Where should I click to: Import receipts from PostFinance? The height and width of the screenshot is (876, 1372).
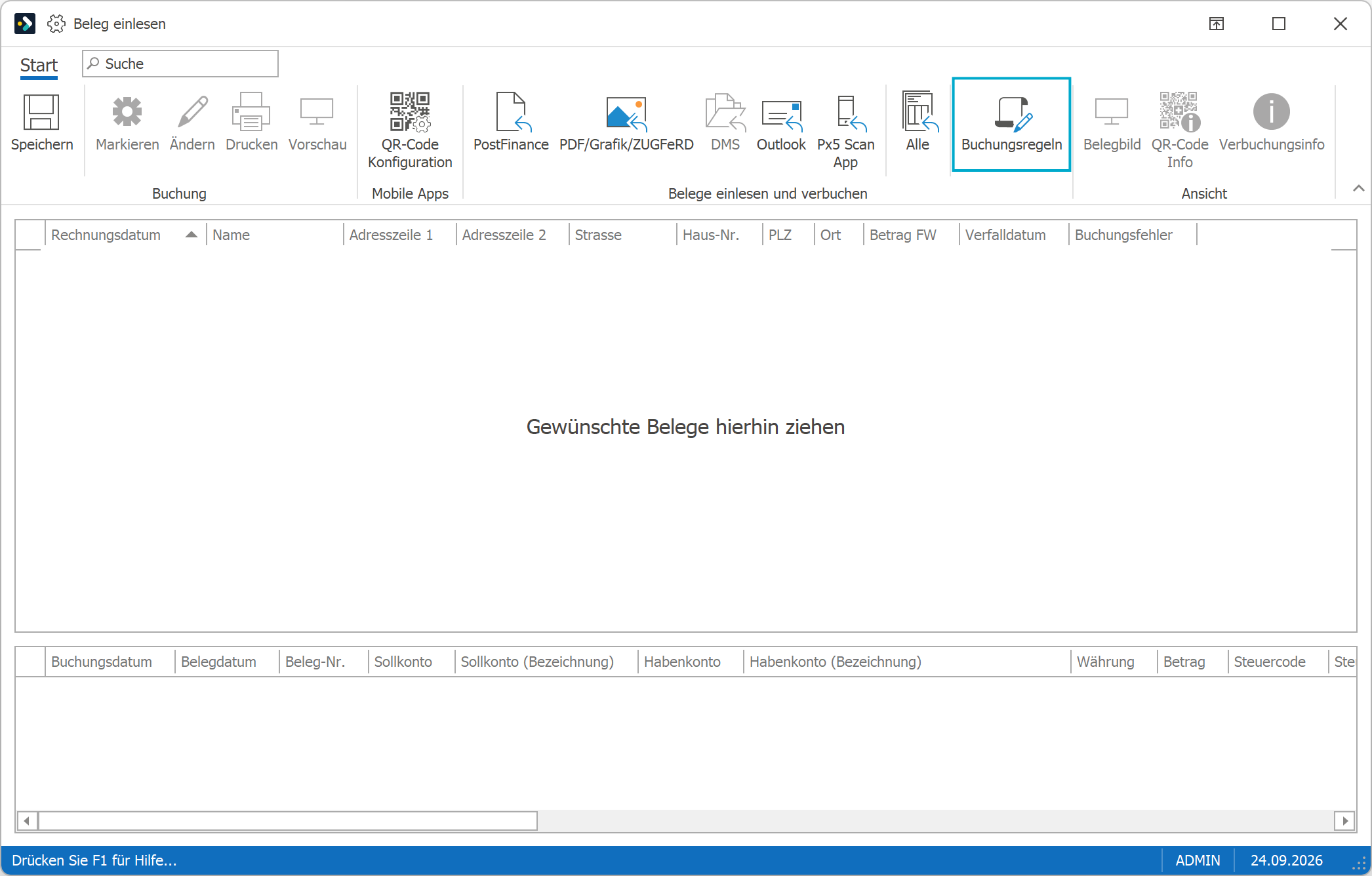(511, 123)
